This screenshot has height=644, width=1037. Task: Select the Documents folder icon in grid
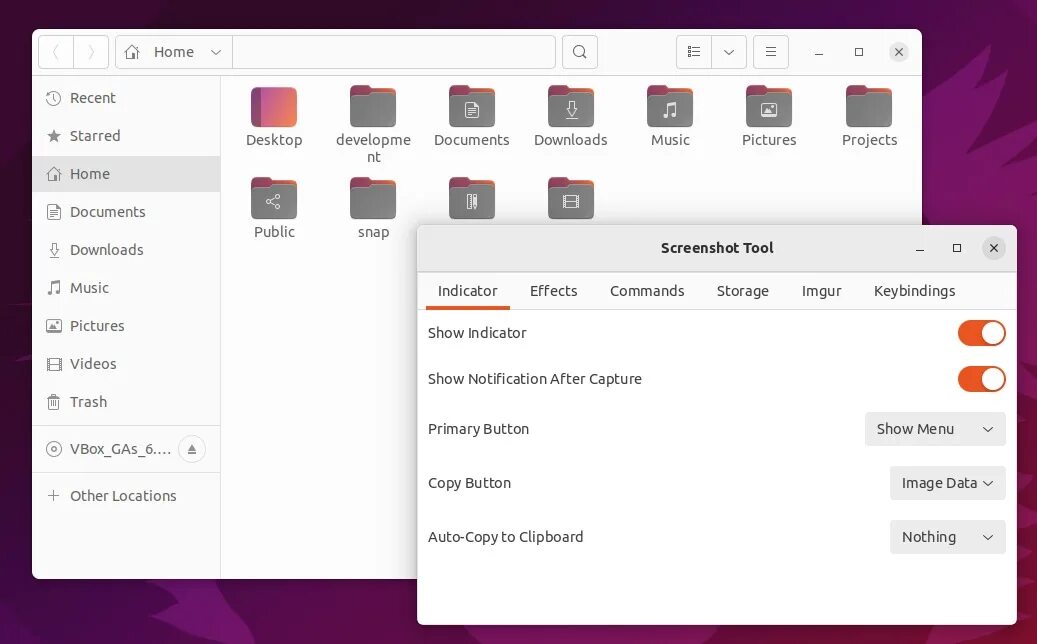point(472,106)
